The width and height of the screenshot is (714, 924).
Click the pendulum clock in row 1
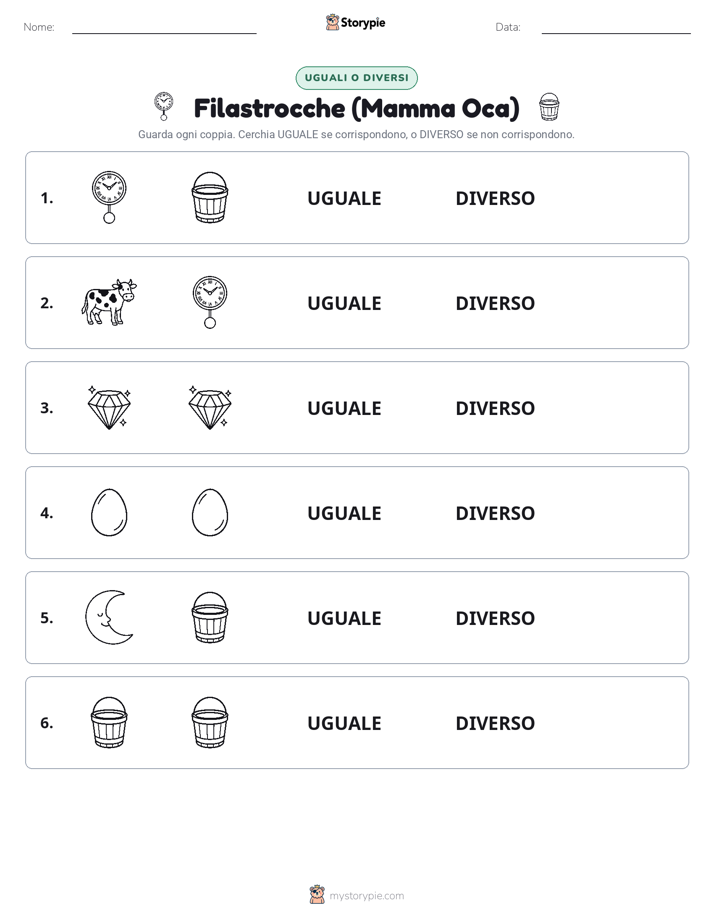pos(109,197)
